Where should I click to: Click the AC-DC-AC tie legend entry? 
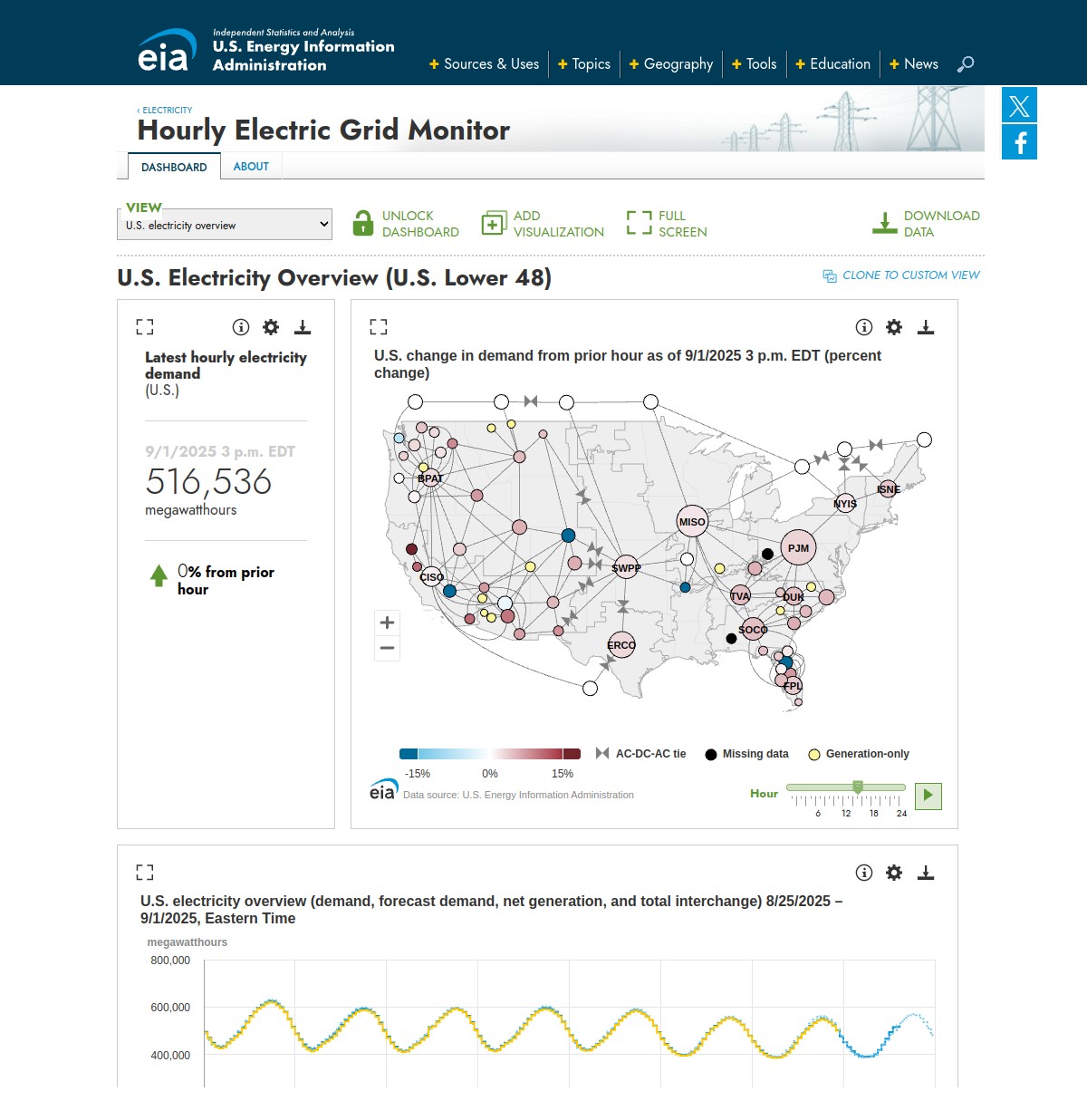[x=641, y=754]
